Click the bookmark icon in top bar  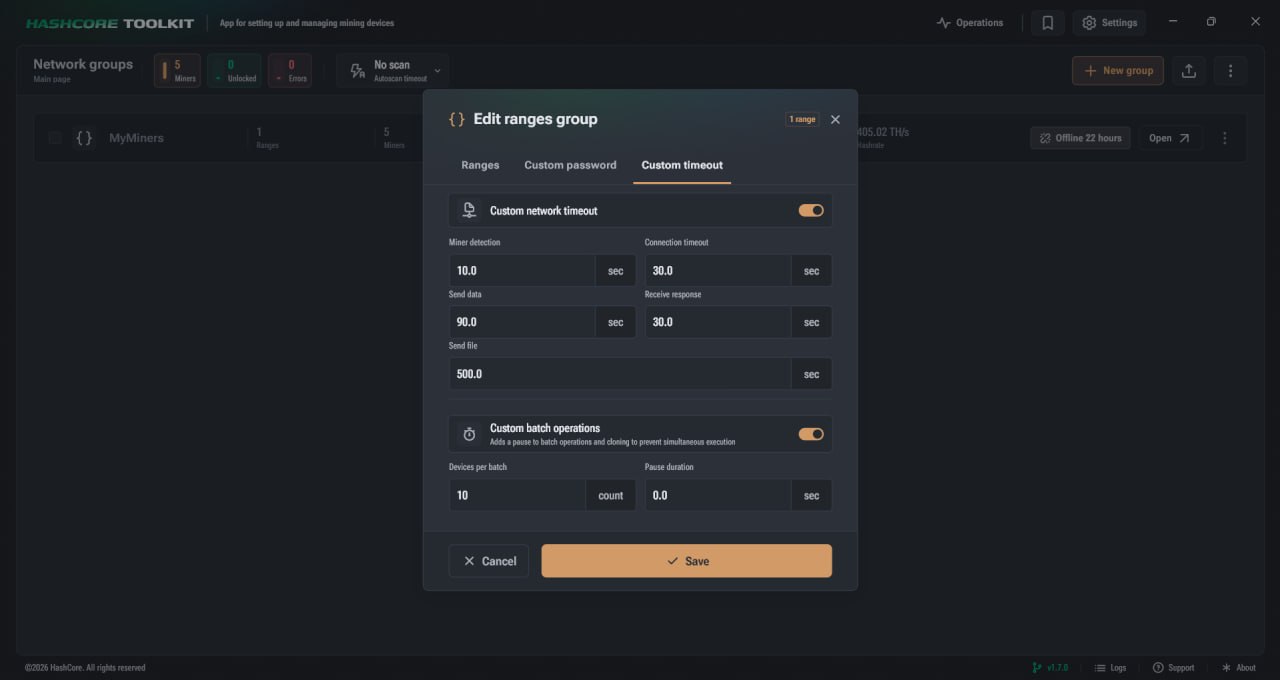[1047, 23]
